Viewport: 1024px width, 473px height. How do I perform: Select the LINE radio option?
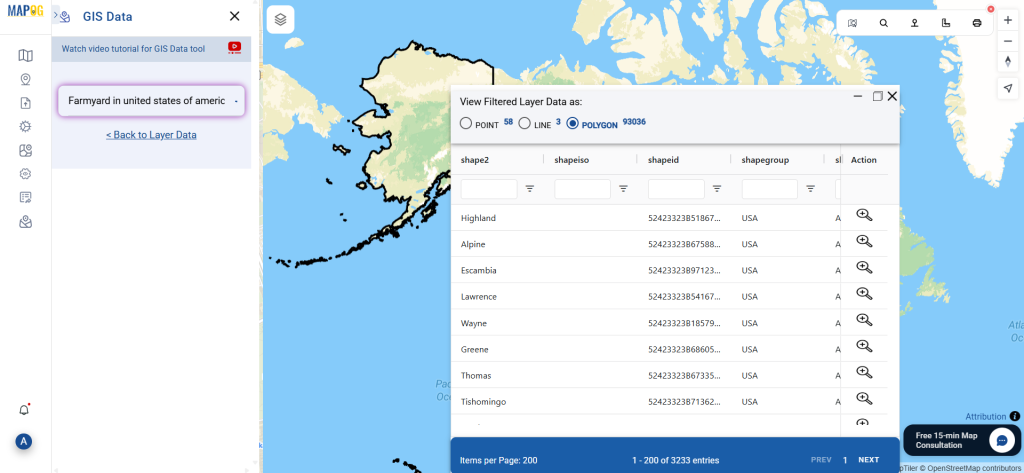[x=524, y=124]
